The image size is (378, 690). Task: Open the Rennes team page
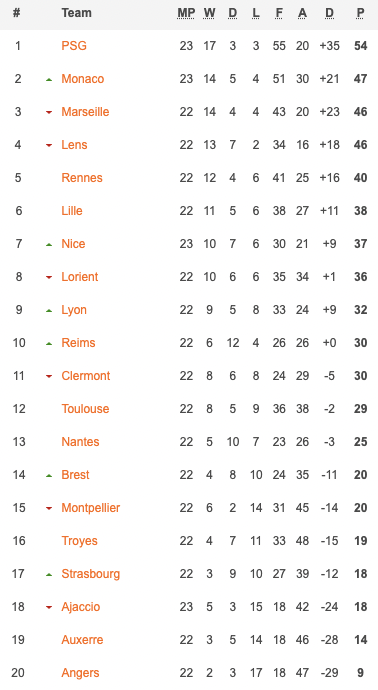pyautogui.click(x=82, y=178)
